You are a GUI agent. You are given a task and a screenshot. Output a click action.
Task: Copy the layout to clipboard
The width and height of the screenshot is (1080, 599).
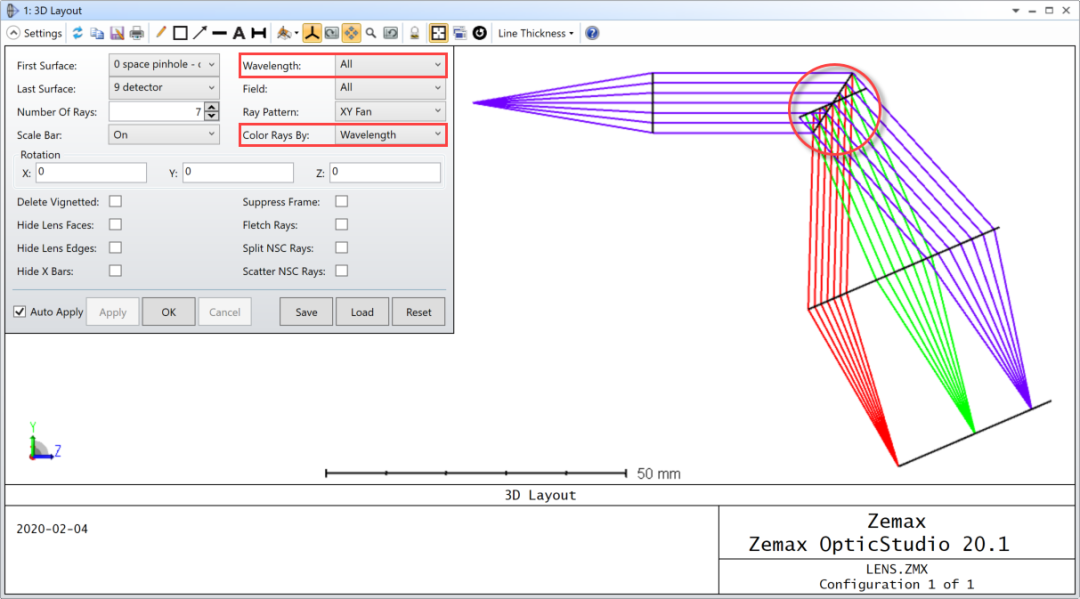tap(97, 32)
